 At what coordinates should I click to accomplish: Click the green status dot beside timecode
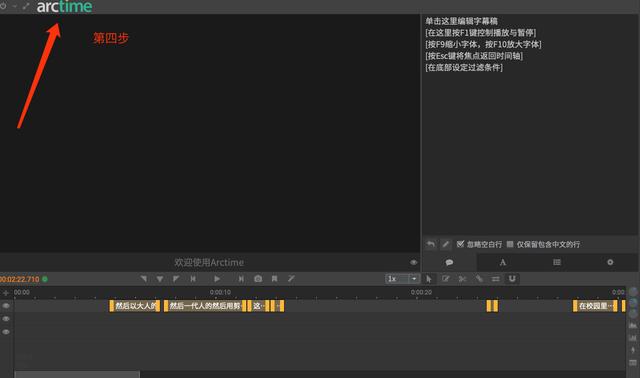(45, 279)
